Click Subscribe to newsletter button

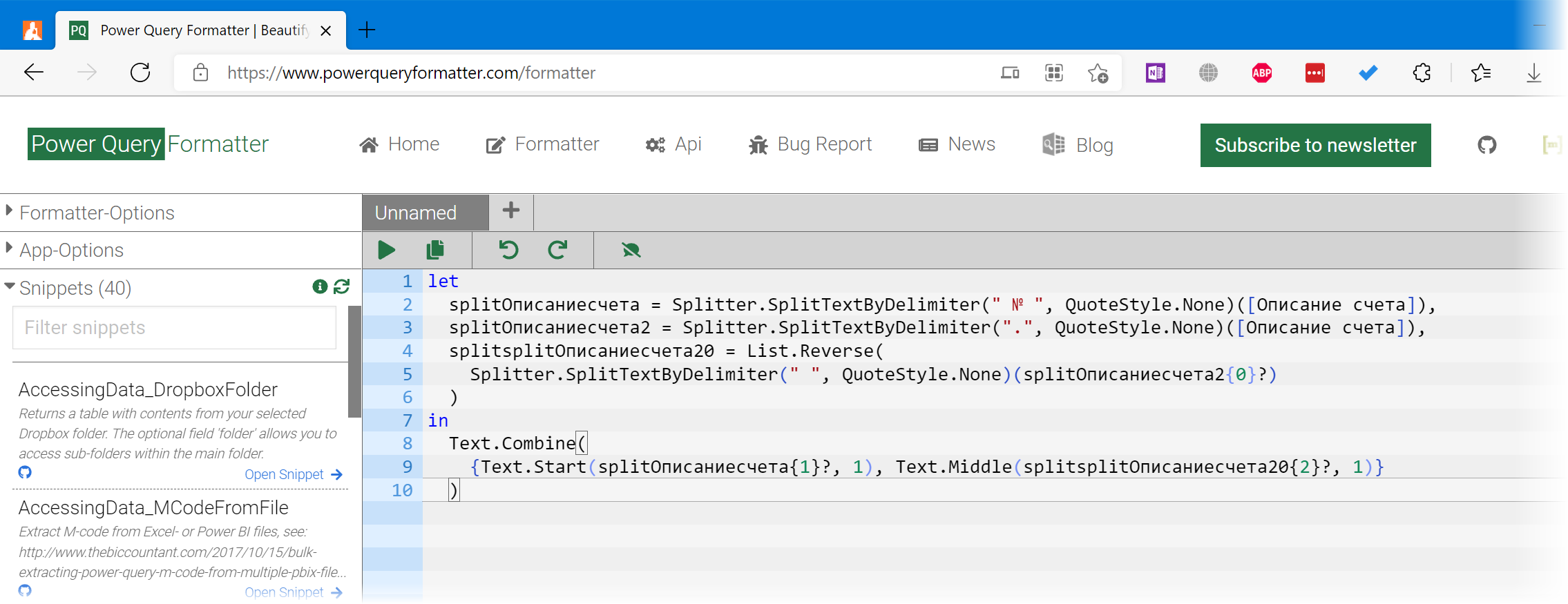coord(1315,145)
